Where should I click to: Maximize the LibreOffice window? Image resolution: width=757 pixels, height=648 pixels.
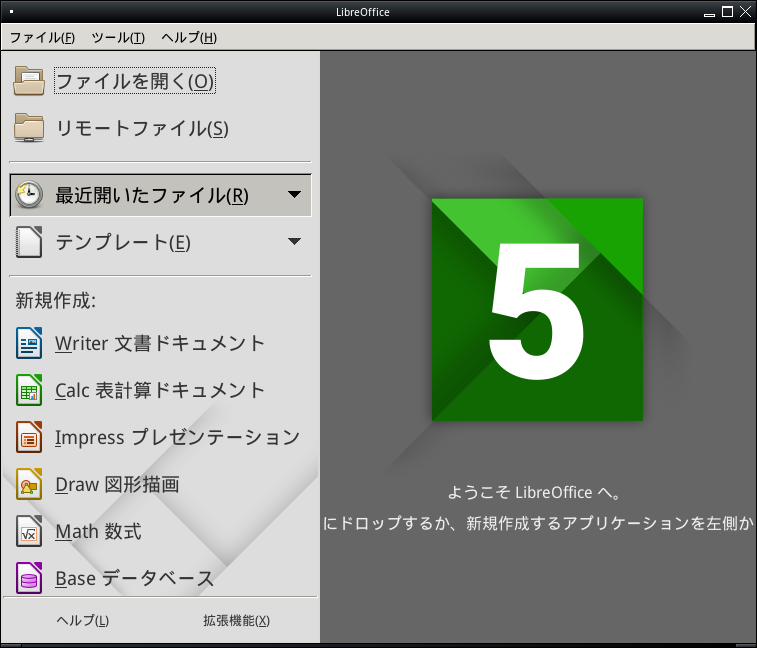tap(727, 12)
